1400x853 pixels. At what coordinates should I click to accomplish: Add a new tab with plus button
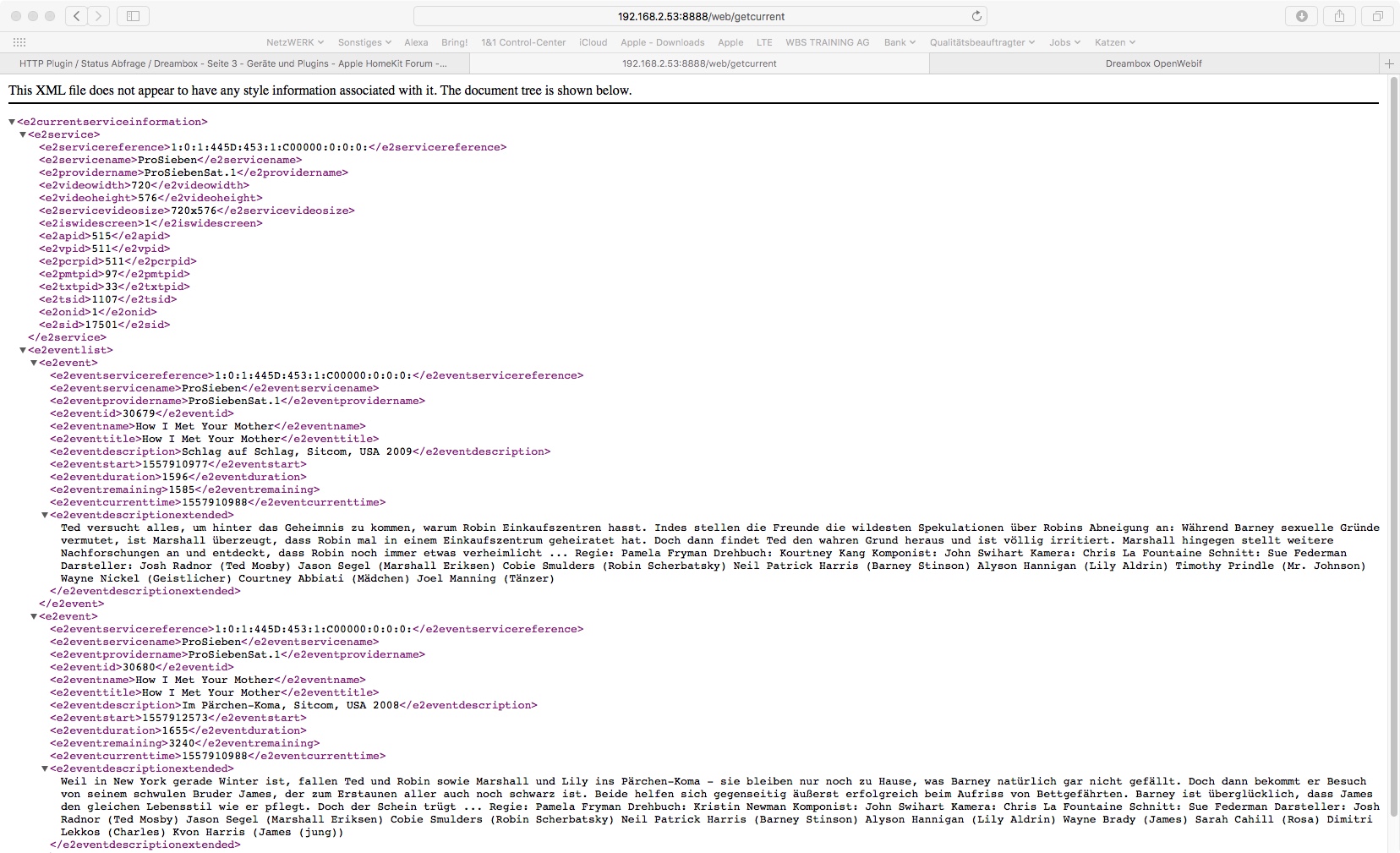pos(1388,63)
